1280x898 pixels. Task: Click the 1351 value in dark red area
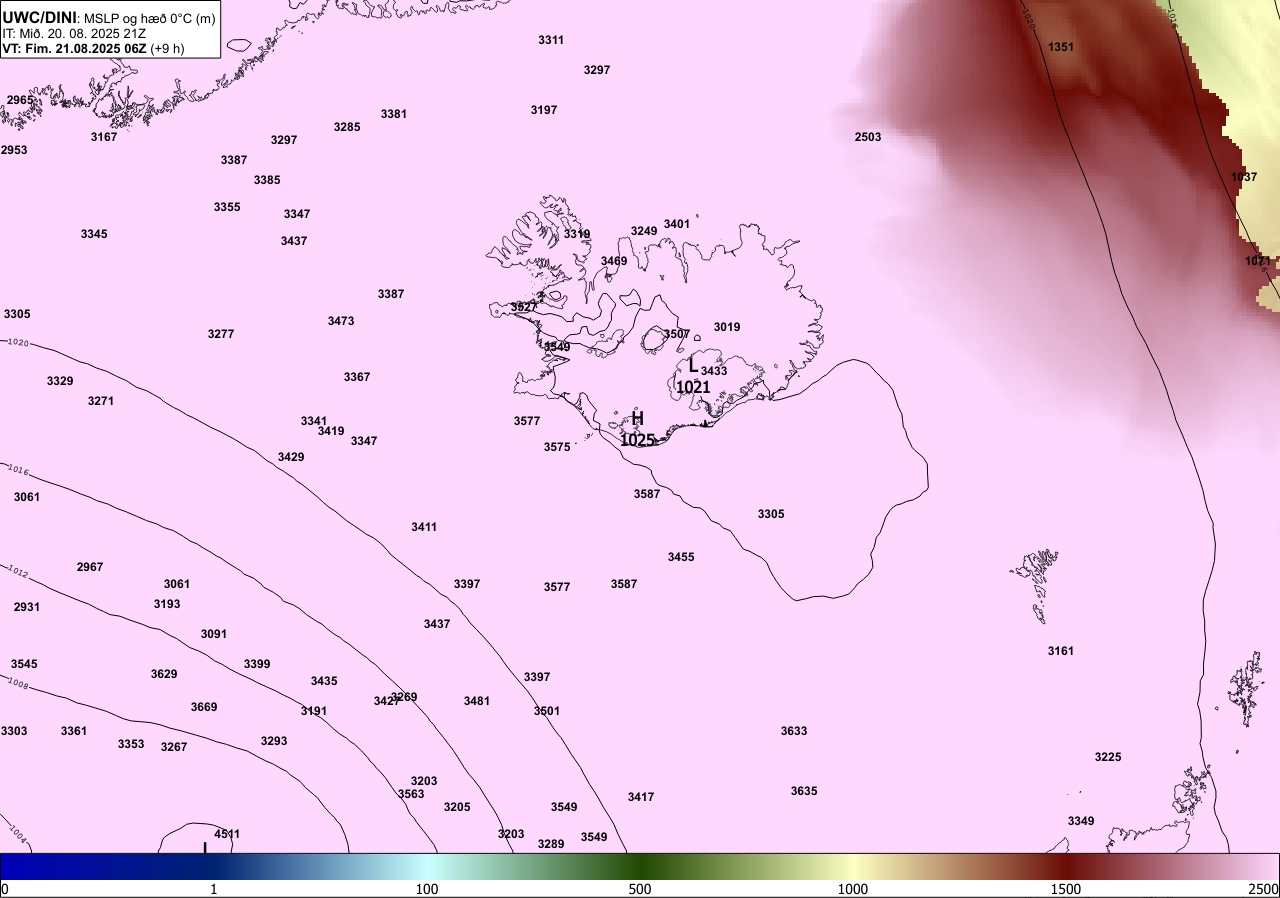pos(1061,47)
